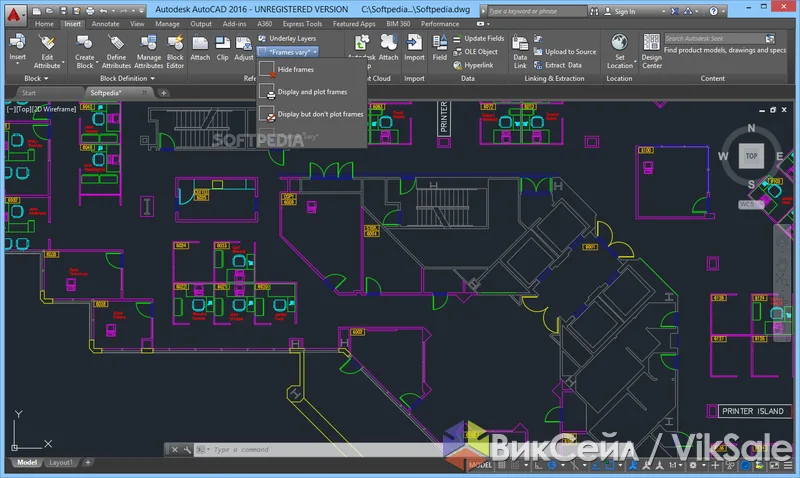Image resolution: width=800 pixels, height=478 pixels.
Task: Click Extract Data button
Action: click(558, 65)
